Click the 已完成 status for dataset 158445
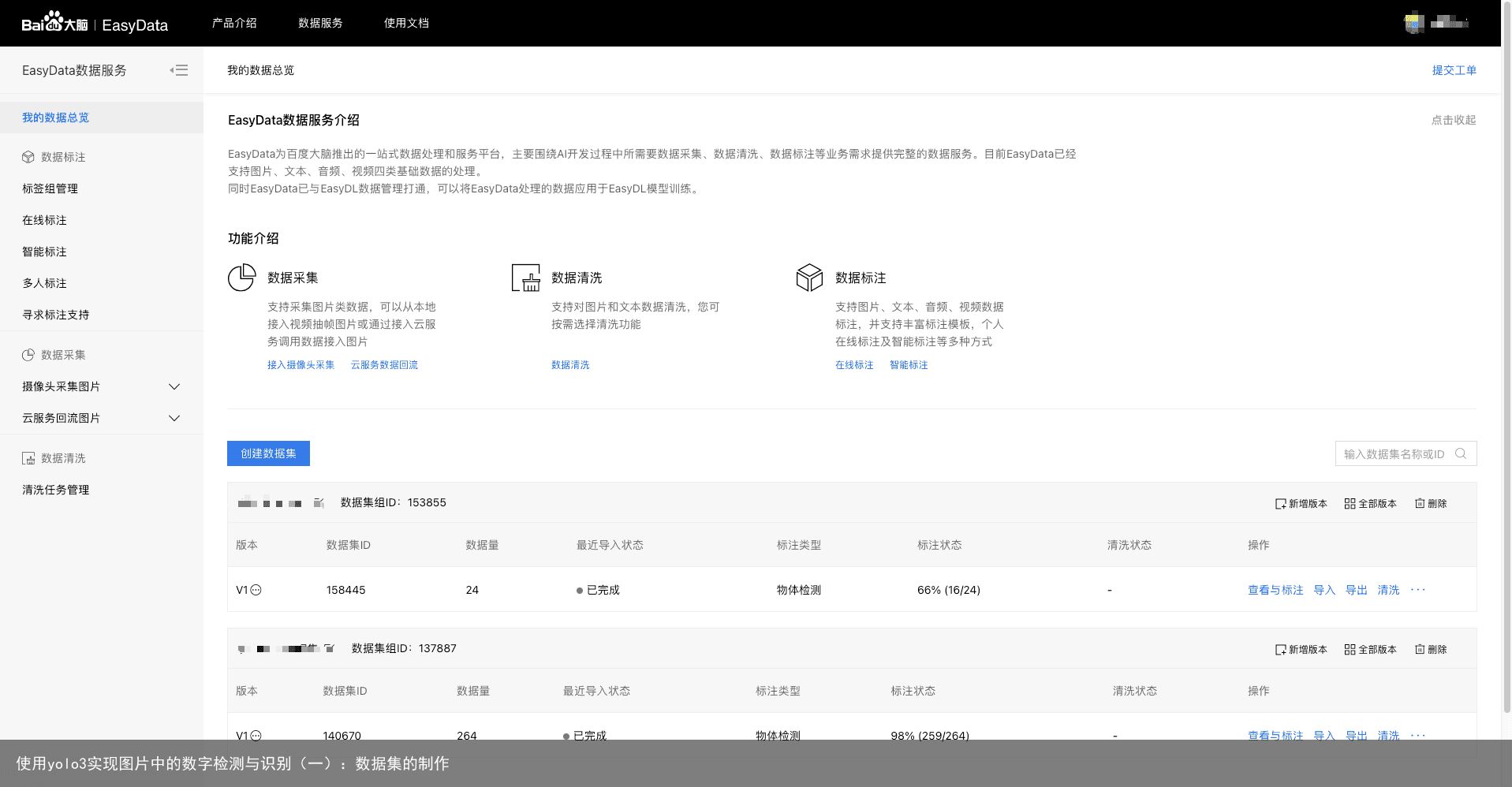Viewport: 1512px width, 787px height. 598,590
